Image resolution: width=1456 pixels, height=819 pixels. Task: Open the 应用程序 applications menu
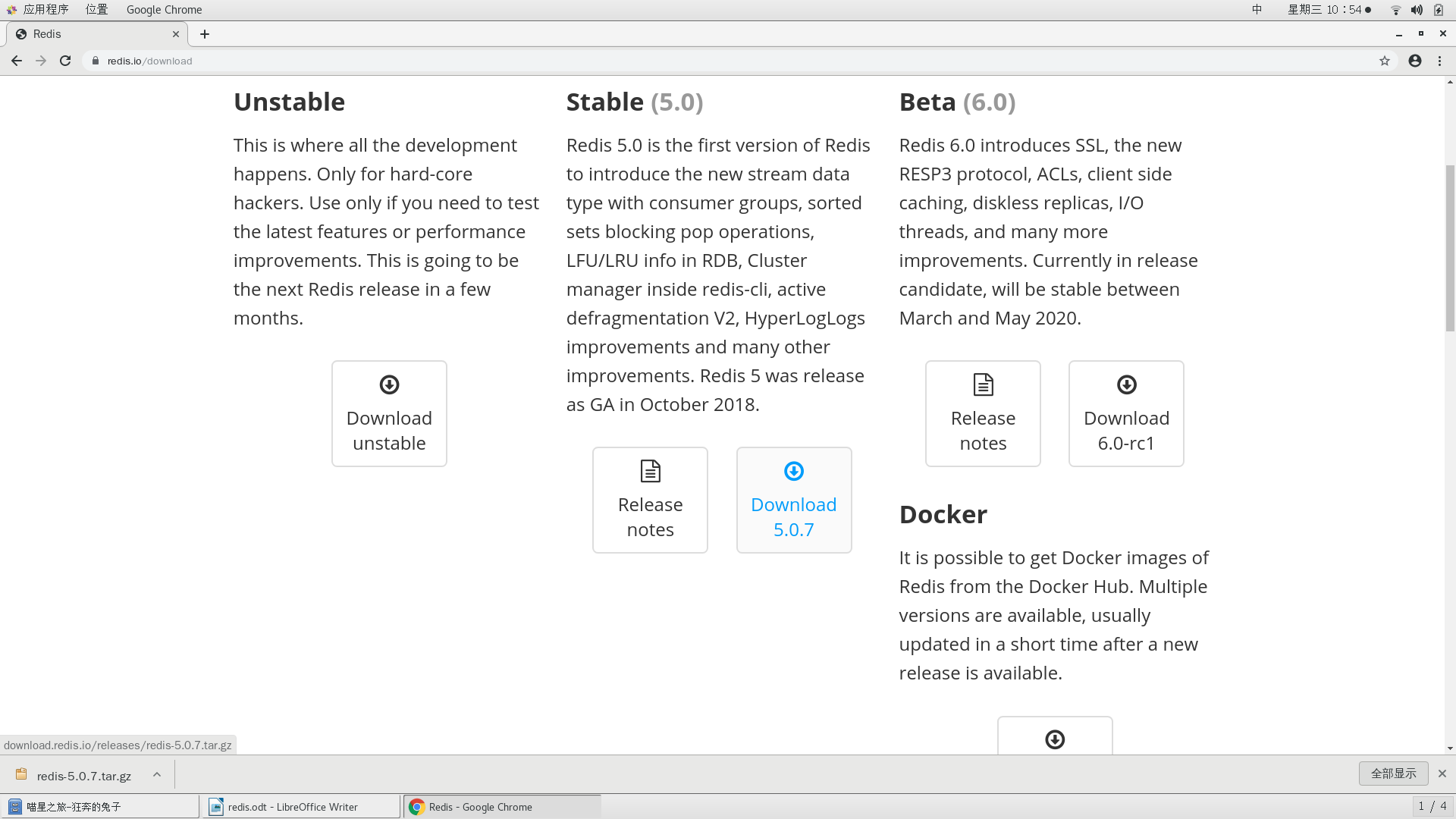coord(38,10)
